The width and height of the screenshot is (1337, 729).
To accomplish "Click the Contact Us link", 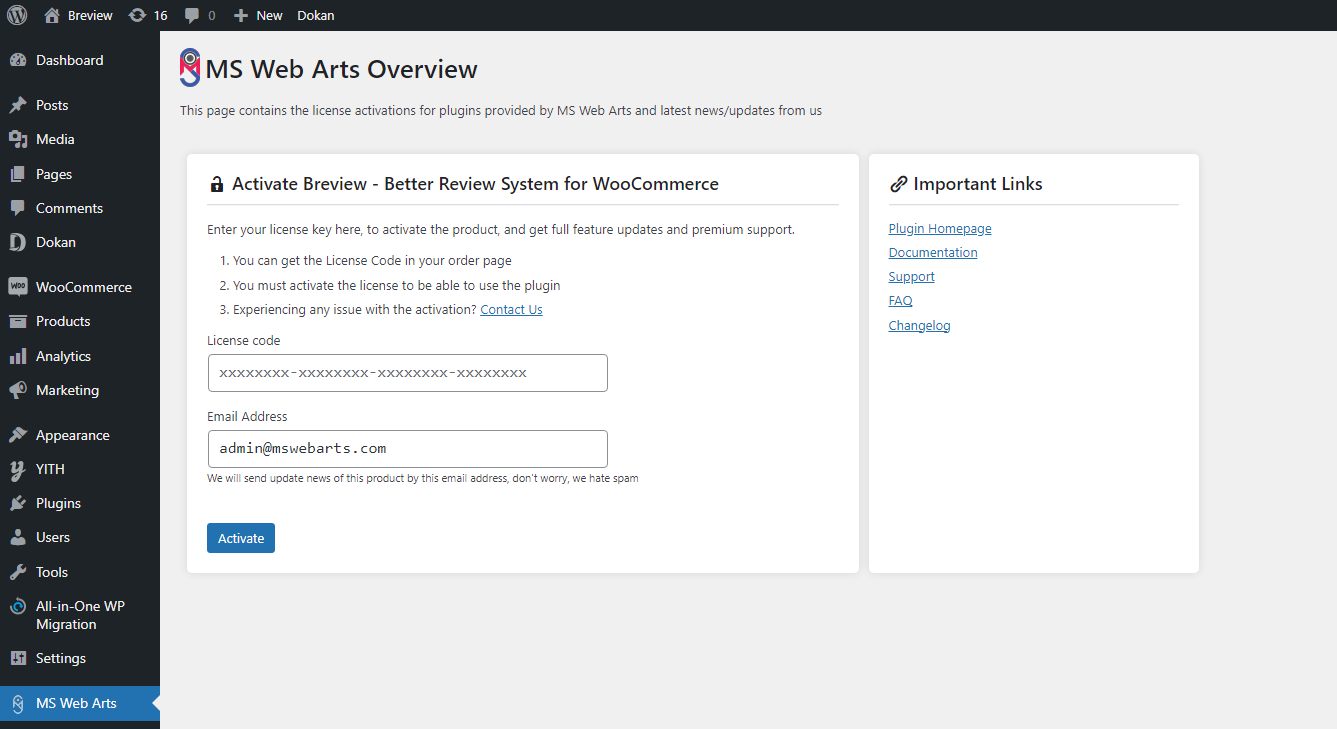I will (x=511, y=309).
